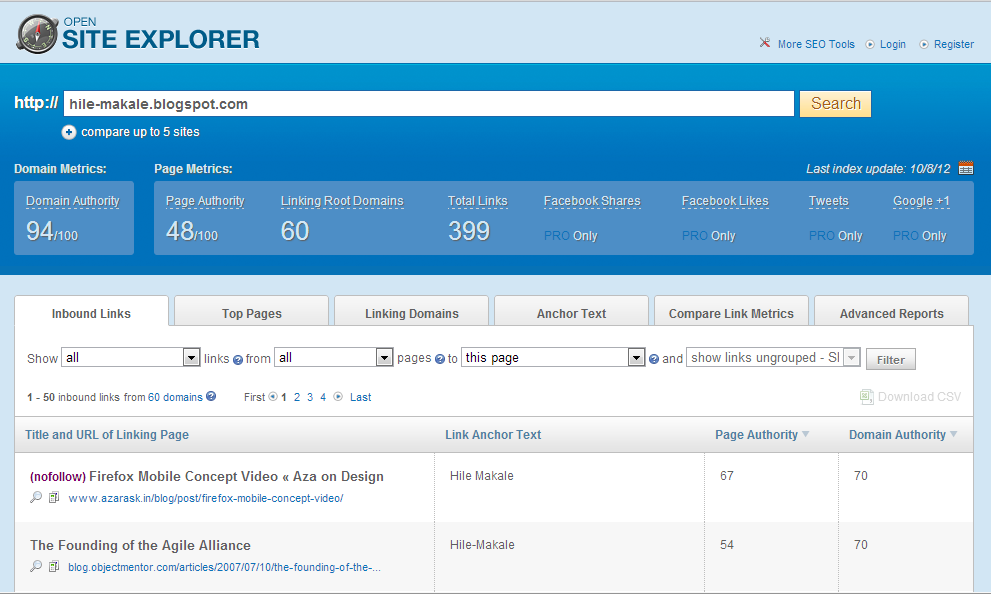The width and height of the screenshot is (991, 594).
Task: Click magnifier icon under Firefox Mobile Concept Video row
Action: (x=36, y=497)
